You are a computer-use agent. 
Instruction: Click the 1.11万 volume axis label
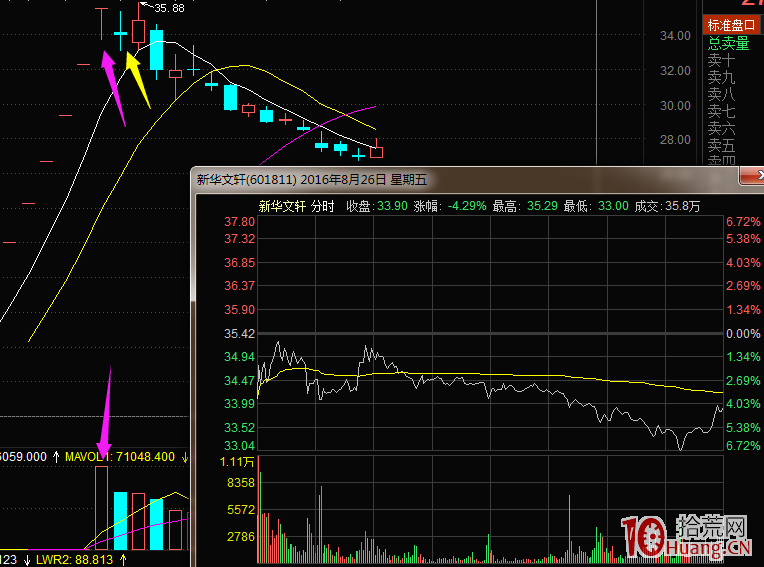[x=237, y=462]
